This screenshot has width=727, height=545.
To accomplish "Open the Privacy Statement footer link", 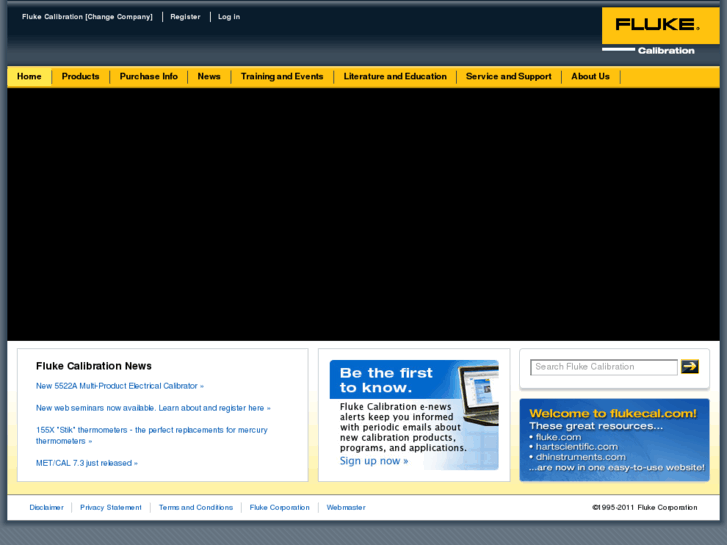I will [x=111, y=507].
